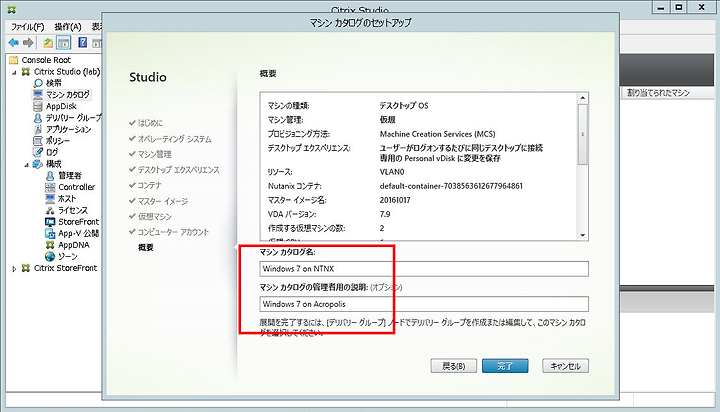The width and height of the screenshot is (720, 412).
Task: Click the App-V 公開 tree icon
Action: 50,233
